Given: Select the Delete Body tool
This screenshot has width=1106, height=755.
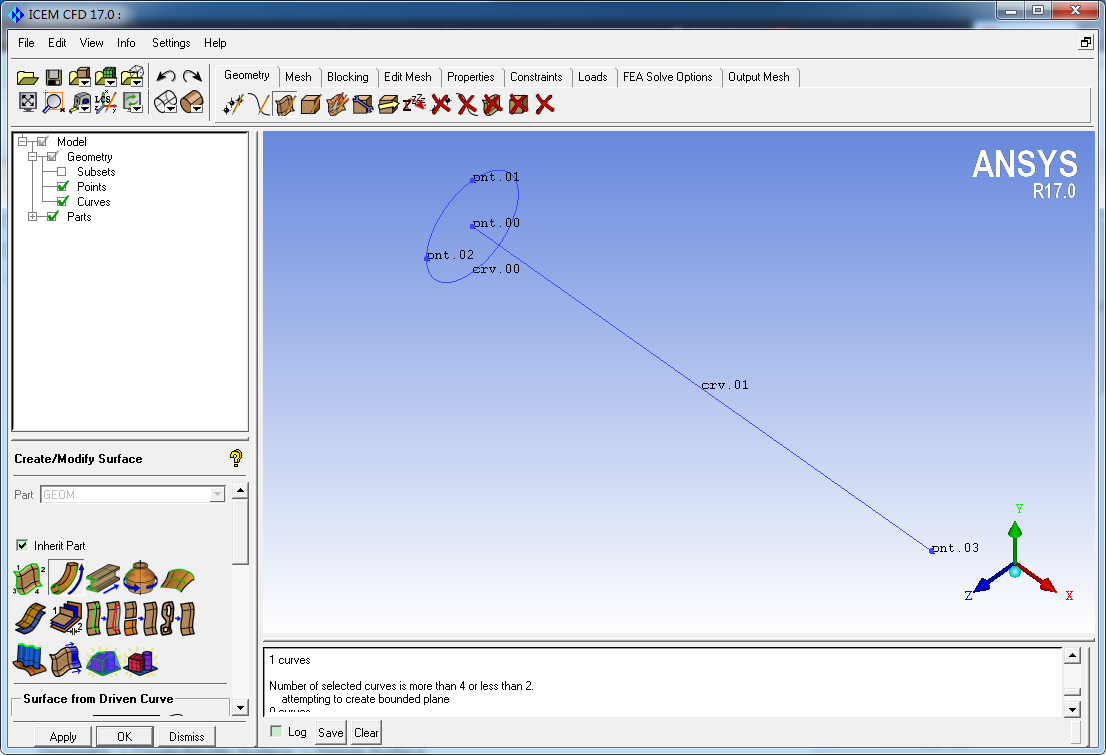Looking at the screenshot, I should tap(518, 105).
